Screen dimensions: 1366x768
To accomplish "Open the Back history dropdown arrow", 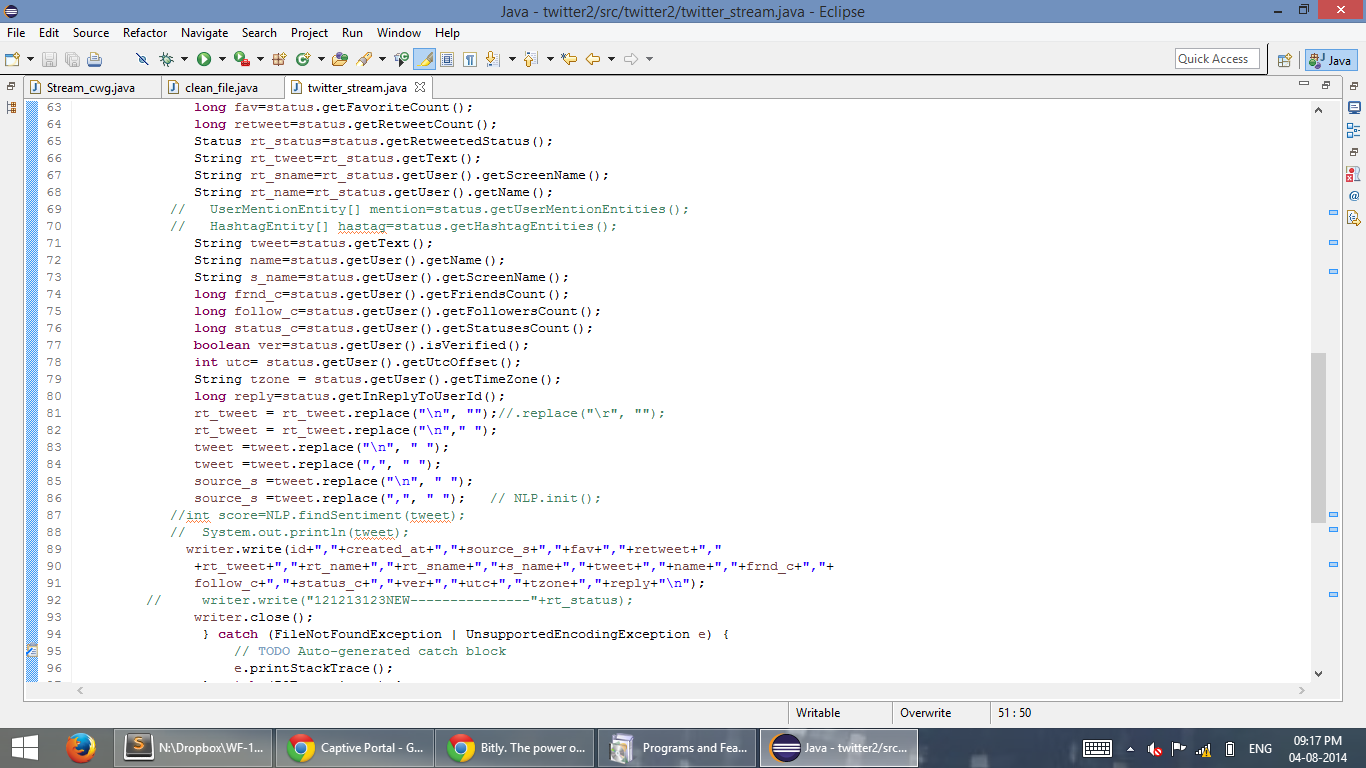I will [x=610, y=59].
